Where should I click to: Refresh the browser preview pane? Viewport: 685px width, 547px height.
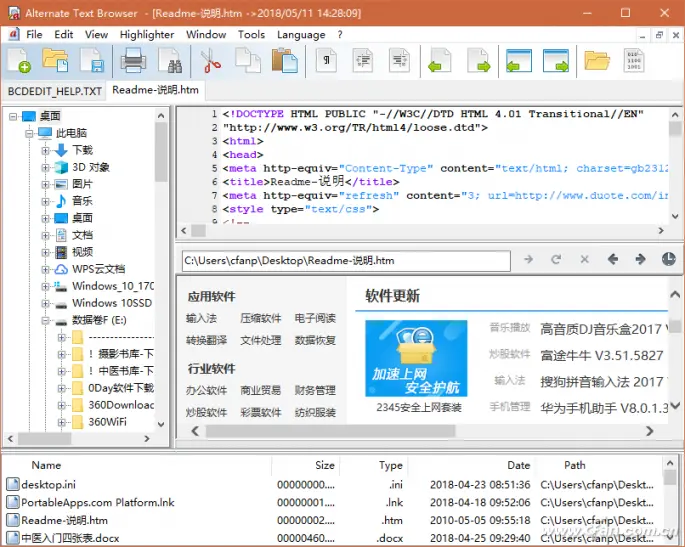tap(556, 260)
